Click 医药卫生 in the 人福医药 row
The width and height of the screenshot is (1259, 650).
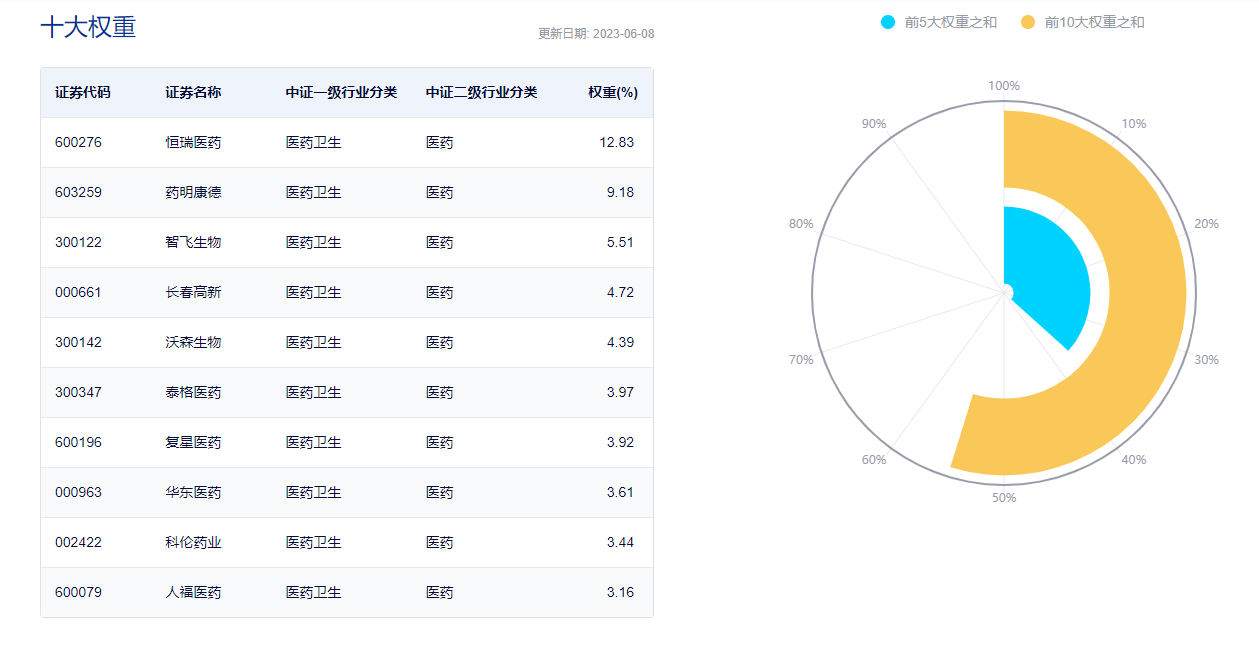[313, 593]
